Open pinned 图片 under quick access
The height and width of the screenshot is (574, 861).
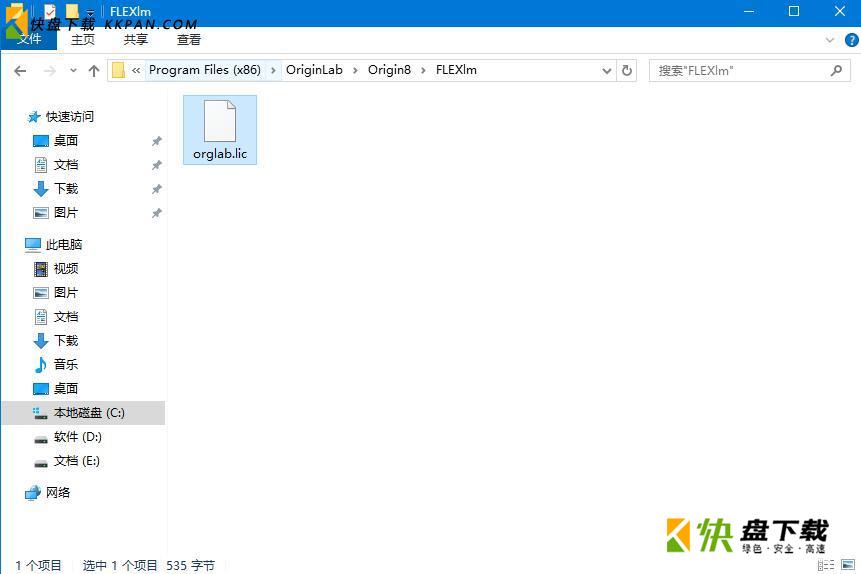[66, 213]
